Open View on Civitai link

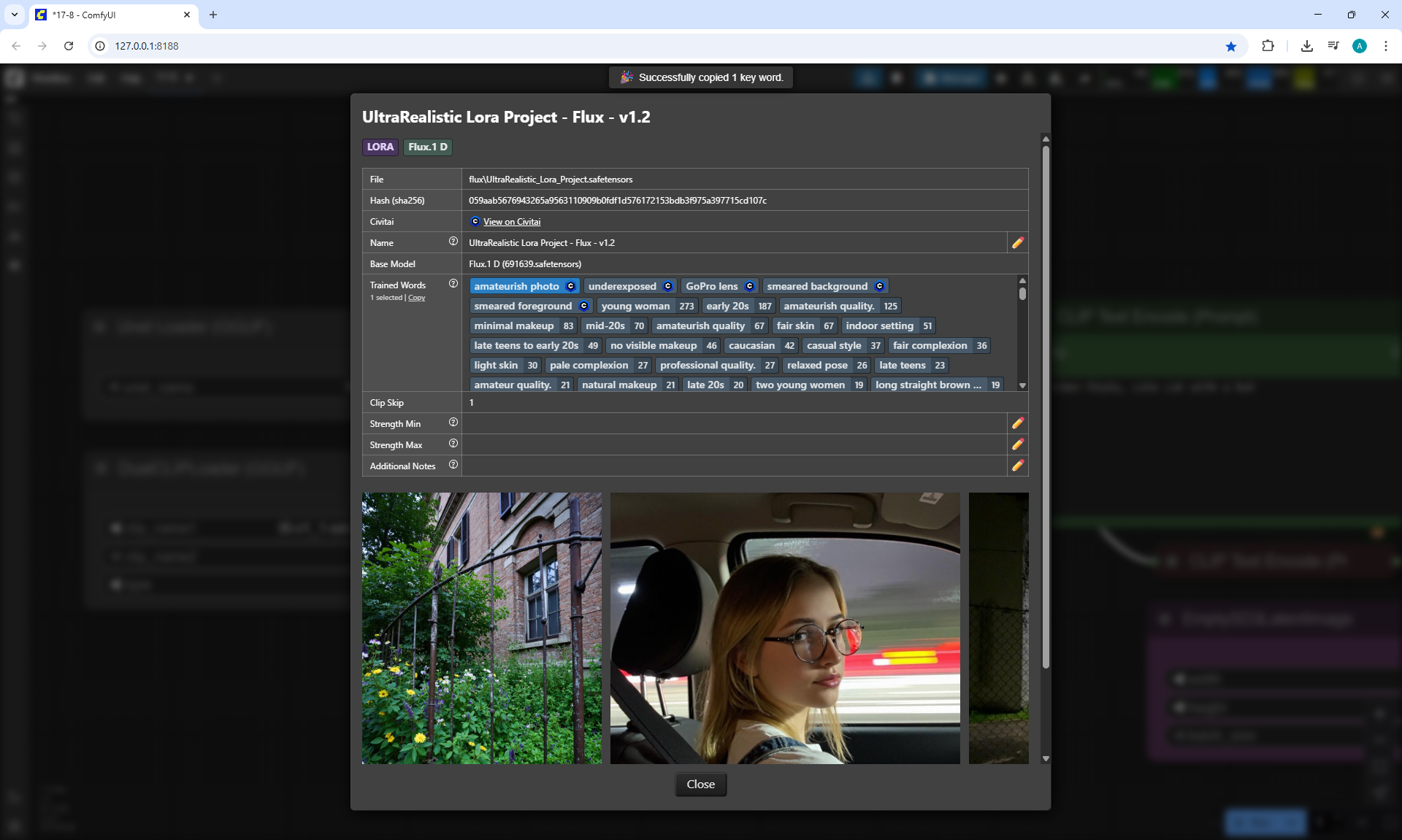point(511,222)
